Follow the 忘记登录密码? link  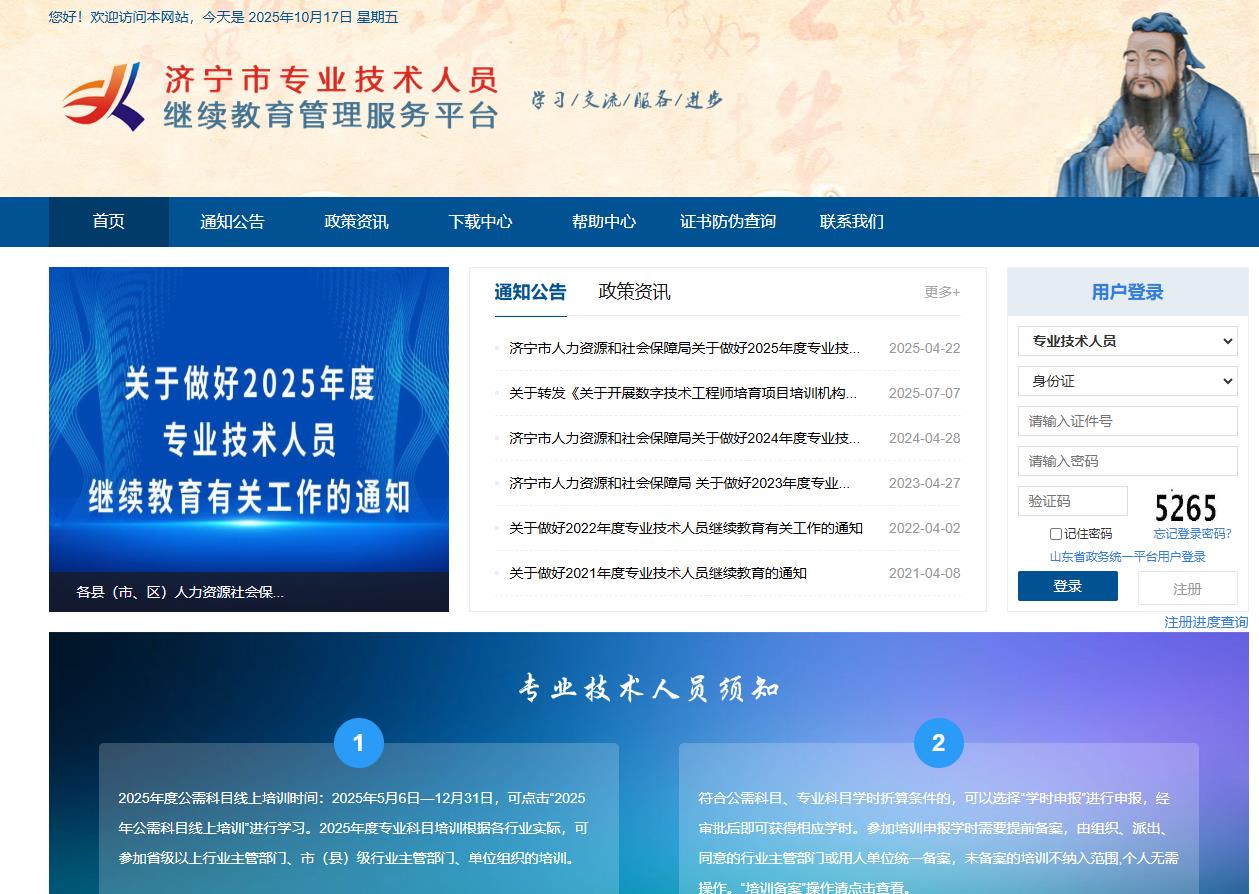point(1192,534)
